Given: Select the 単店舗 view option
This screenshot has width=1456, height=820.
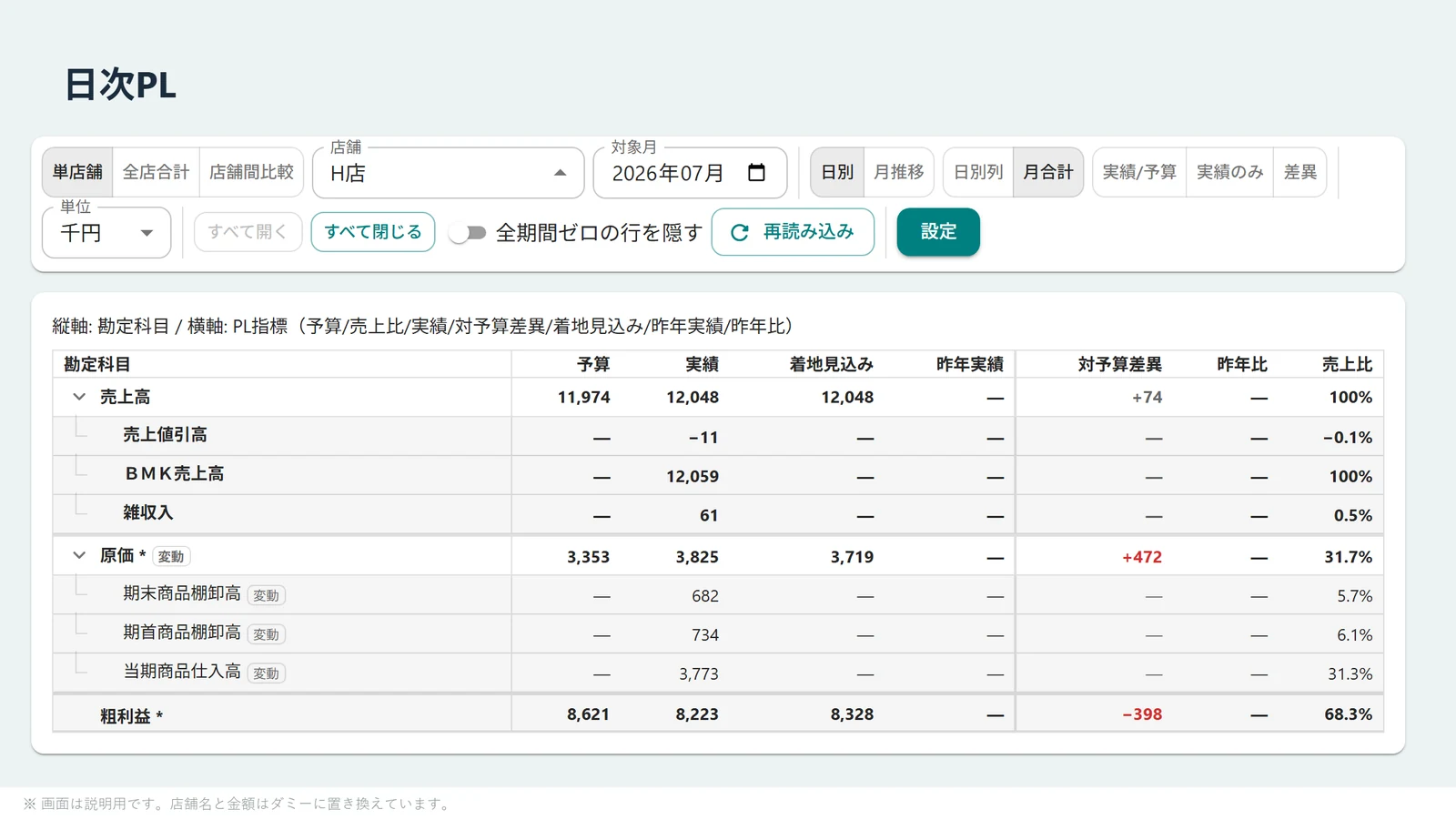Looking at the screenshot, I should [77, 172].
